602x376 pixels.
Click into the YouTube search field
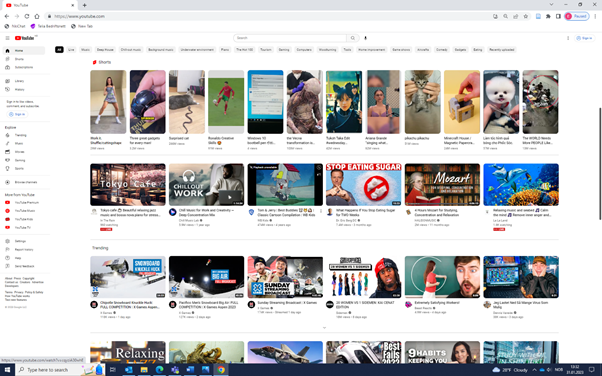(x=290, y=38)
